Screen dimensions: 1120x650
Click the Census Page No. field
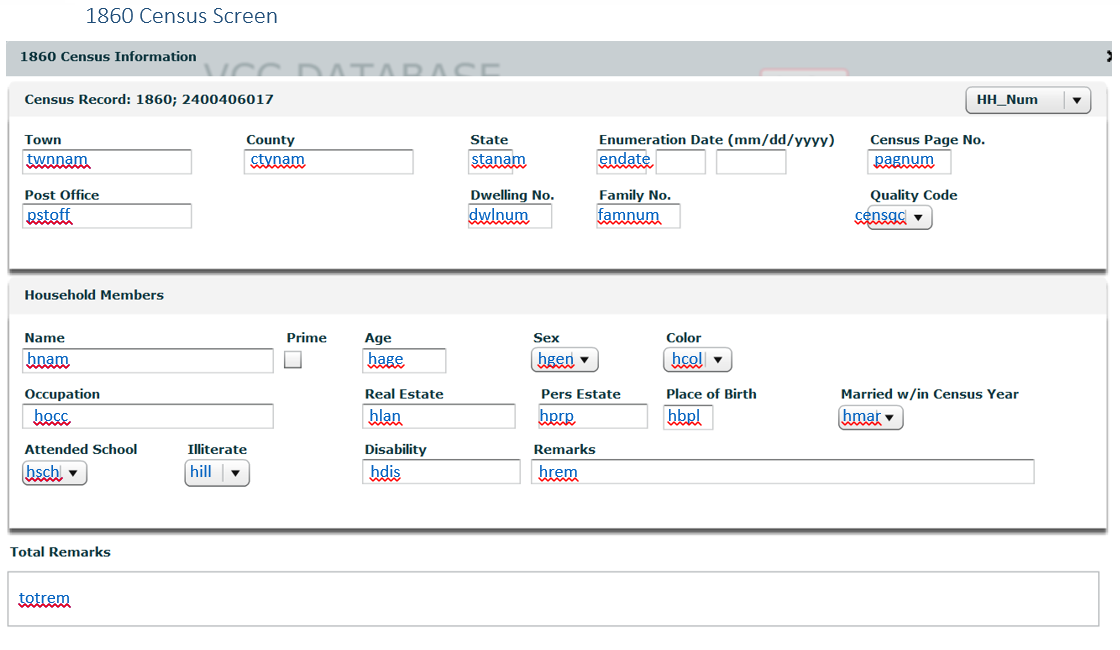tap(909, 161)
